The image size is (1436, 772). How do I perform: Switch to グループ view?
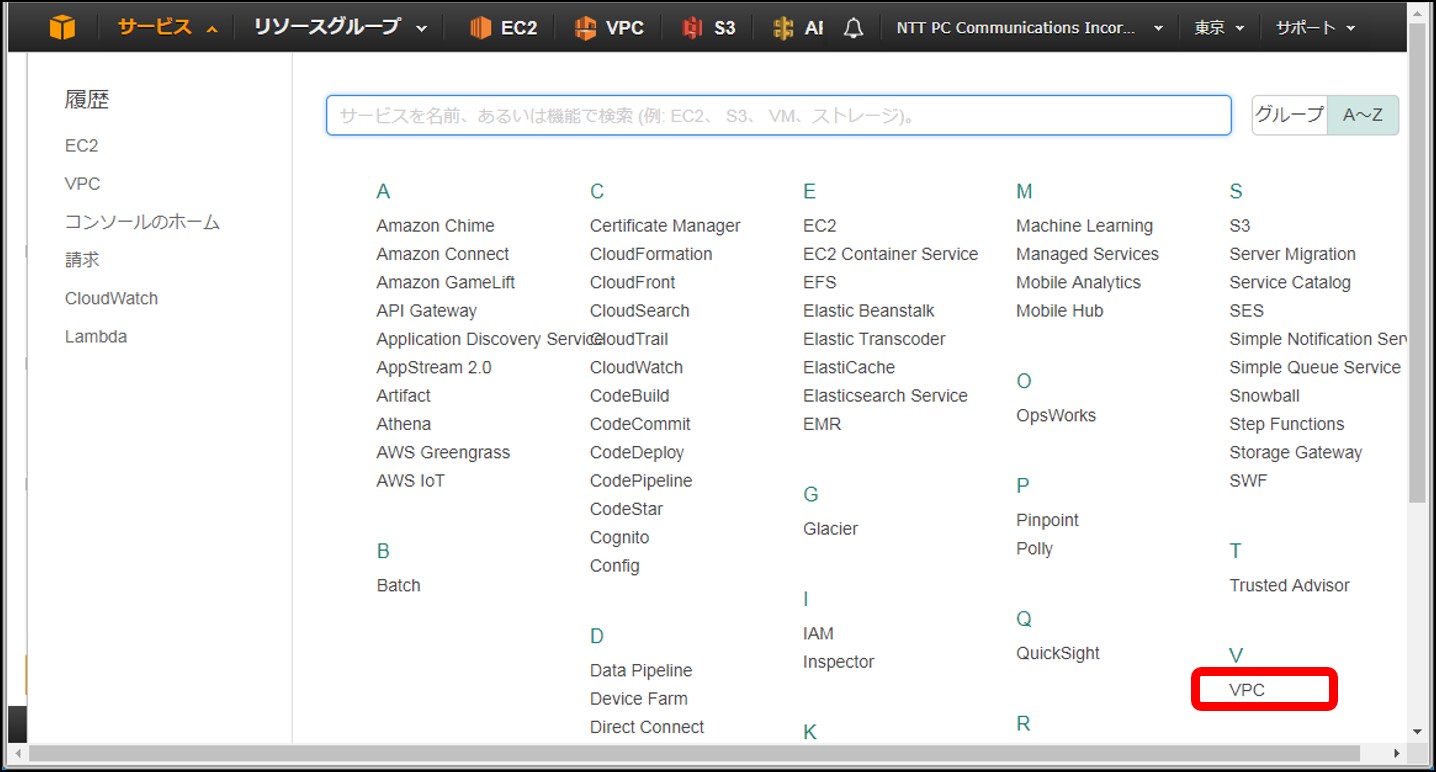pos(1289,115)
